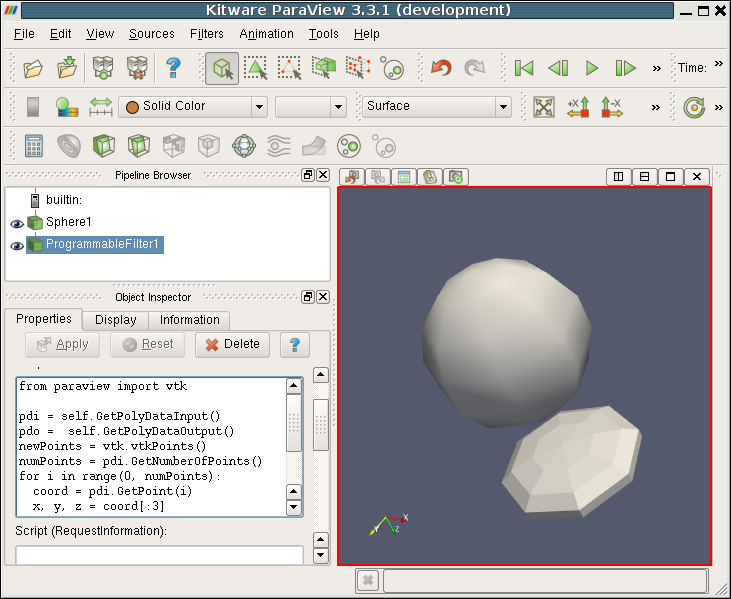
Task: Split the view horizontally
Action: pos(618,177)
